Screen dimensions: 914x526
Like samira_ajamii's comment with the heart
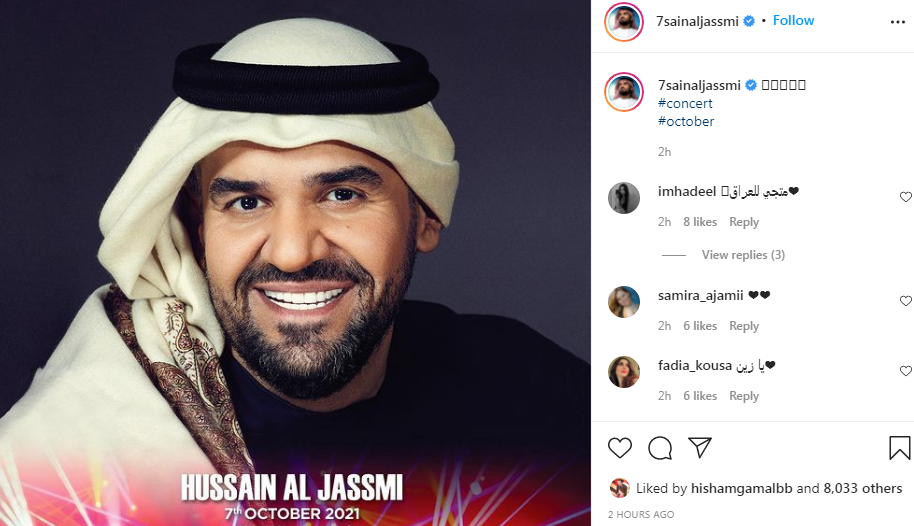click(905, 301)
